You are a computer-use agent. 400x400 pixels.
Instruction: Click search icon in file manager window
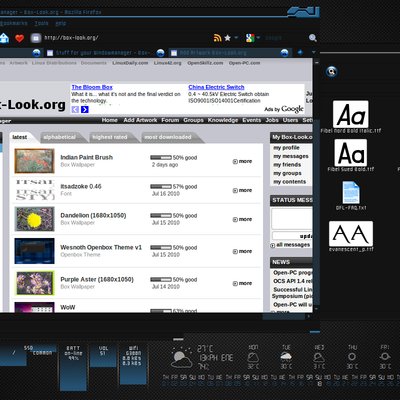tap(331, 71)
